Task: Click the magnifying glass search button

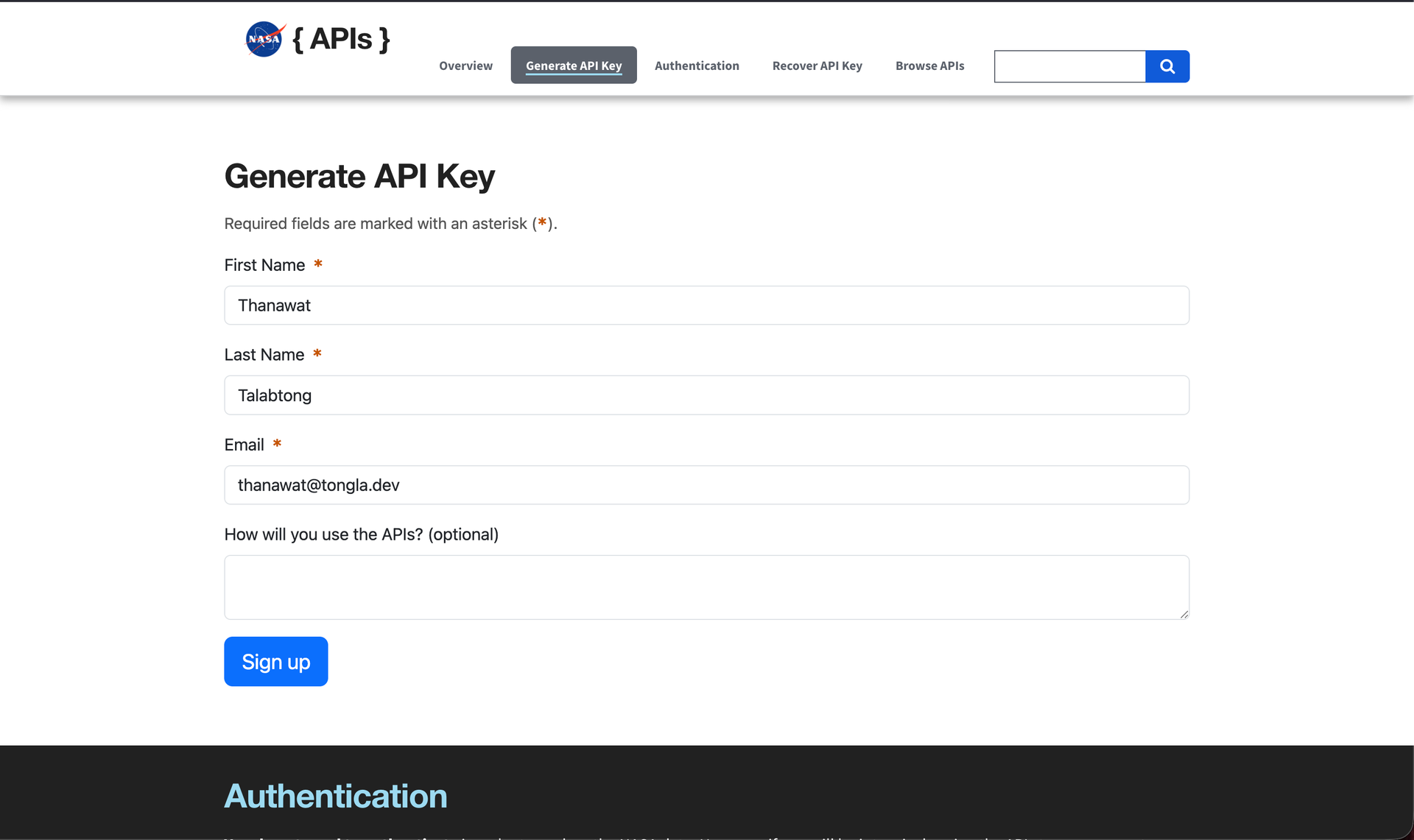Action: pos(1167,66)
